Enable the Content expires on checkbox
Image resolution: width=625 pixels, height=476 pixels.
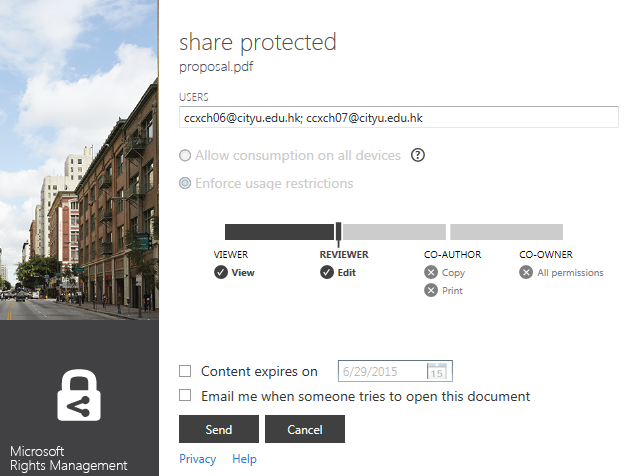(x=185, y=371)
